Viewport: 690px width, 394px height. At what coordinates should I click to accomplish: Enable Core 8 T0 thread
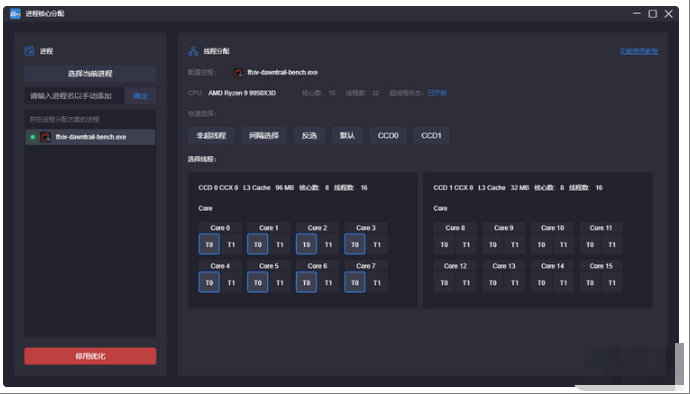pyautogui.click(x=444, y=244)
